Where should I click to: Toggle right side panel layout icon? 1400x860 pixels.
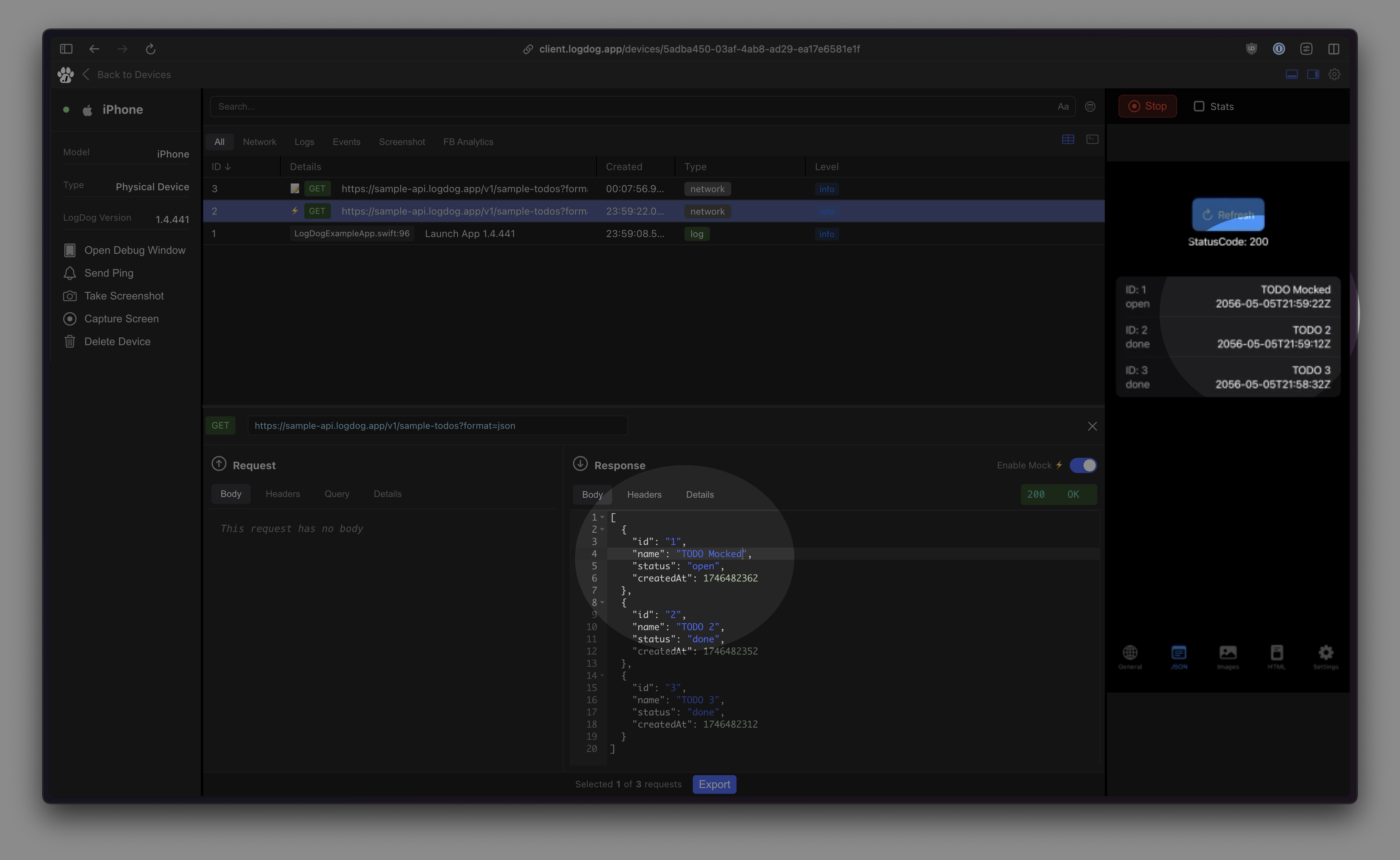pyautogui.click(x=1313, y=75)
